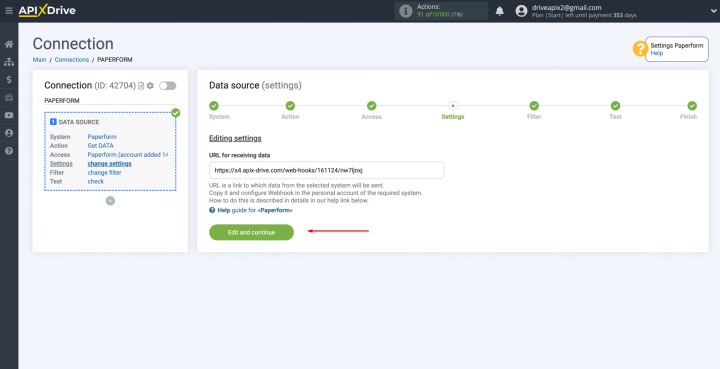Screen dimensions: 720x369
Task: Open the hamburger menu icon
Action: [9, 11]
